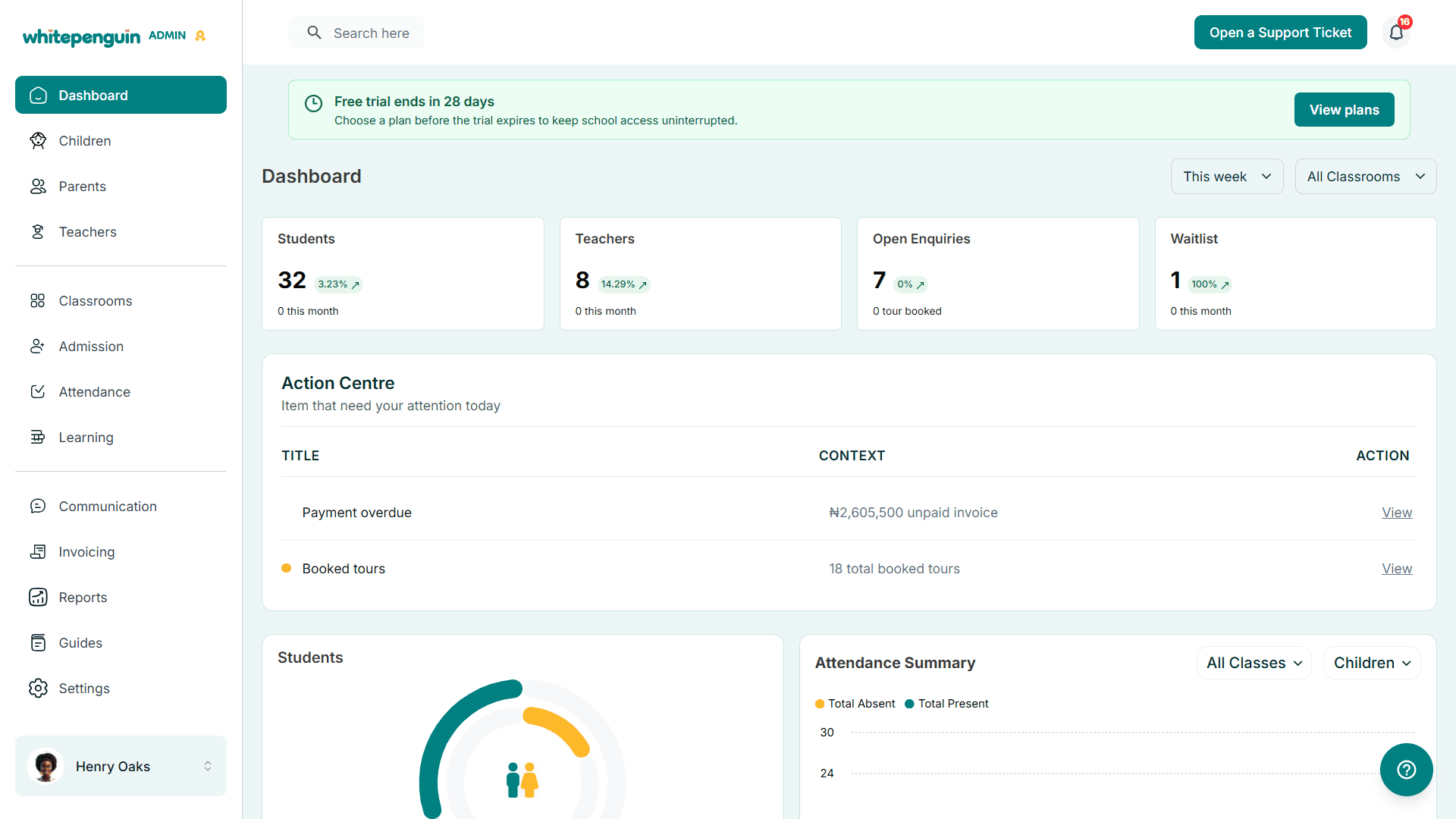Open the Invoicing menu item
Viewport: 1456px width, 819px height.
click(121, 551)
